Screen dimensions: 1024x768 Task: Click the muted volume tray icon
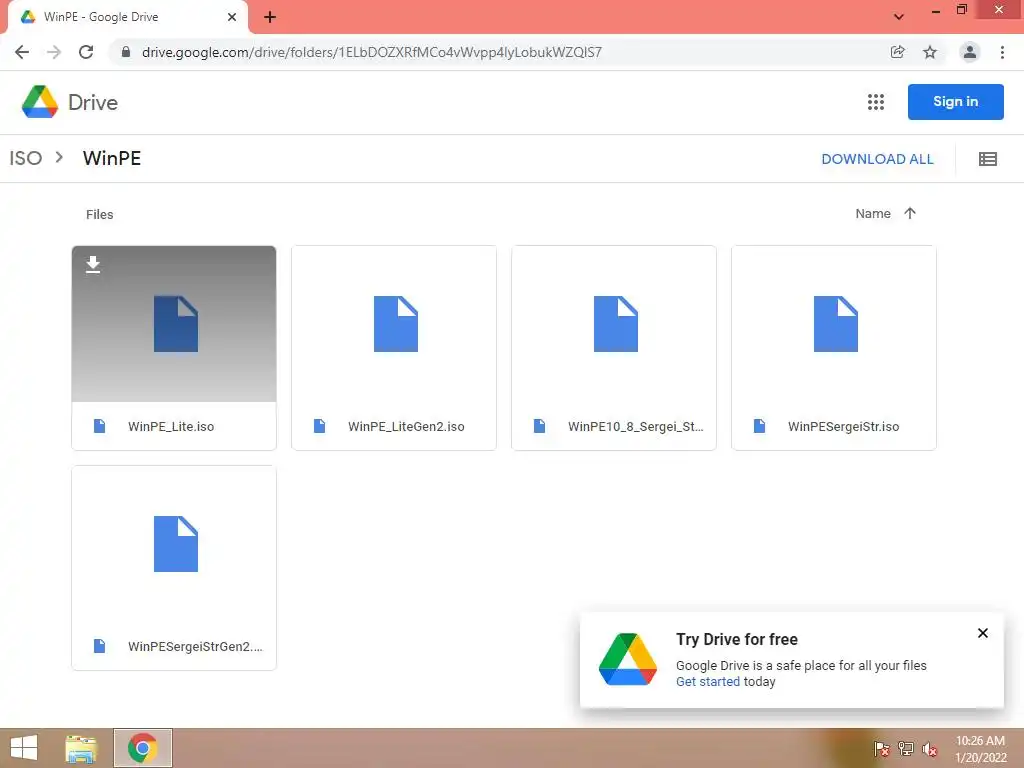point(930,749)
